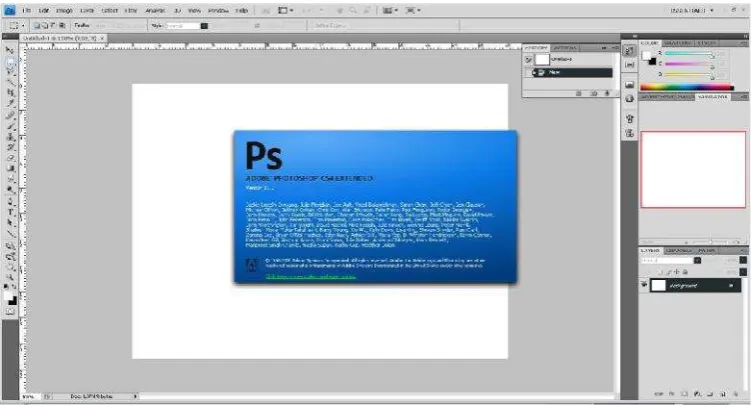
Task: Select the Lasso tool
Action: pyautogui.click(x=10, y=71)
